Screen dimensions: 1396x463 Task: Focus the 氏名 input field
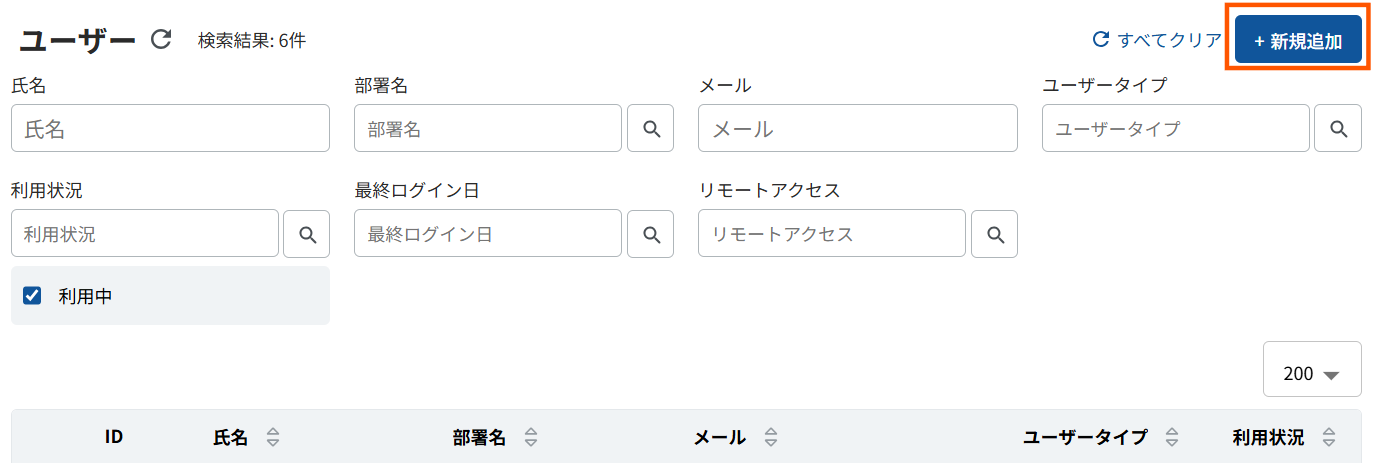[170, 128]
